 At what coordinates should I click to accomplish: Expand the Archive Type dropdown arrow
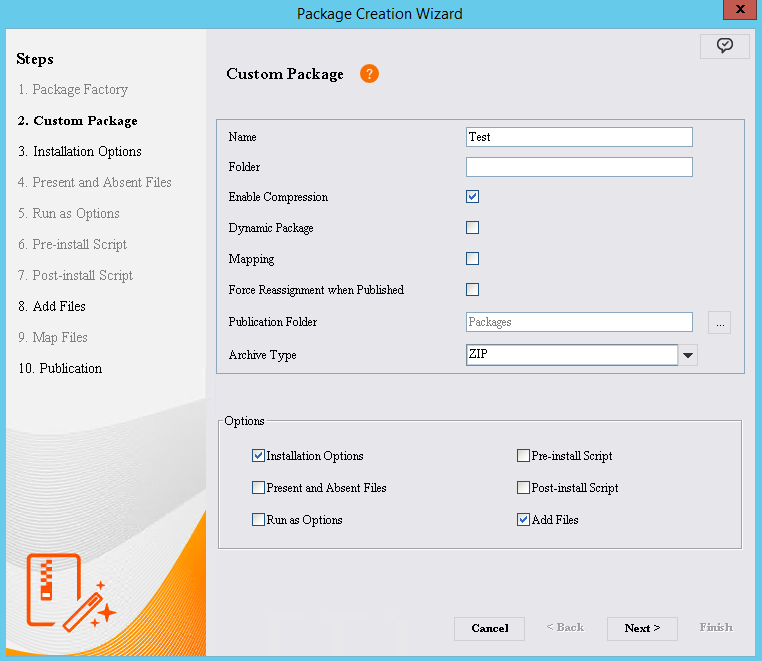click(x=688, y=355)
